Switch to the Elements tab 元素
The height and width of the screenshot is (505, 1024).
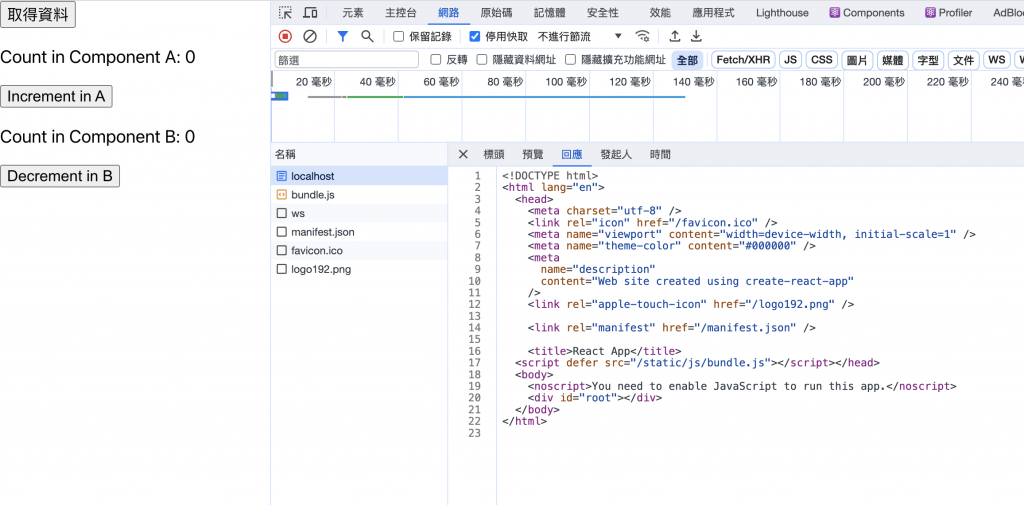tap(353, 12)
